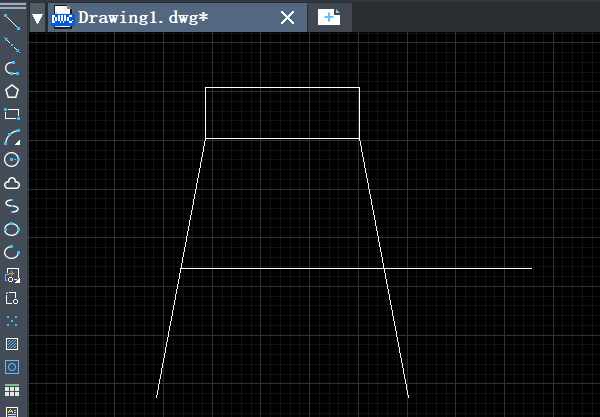Screen dimensions: 600x417
Task: Select the Polyline tool
Action: click(12, 68)
